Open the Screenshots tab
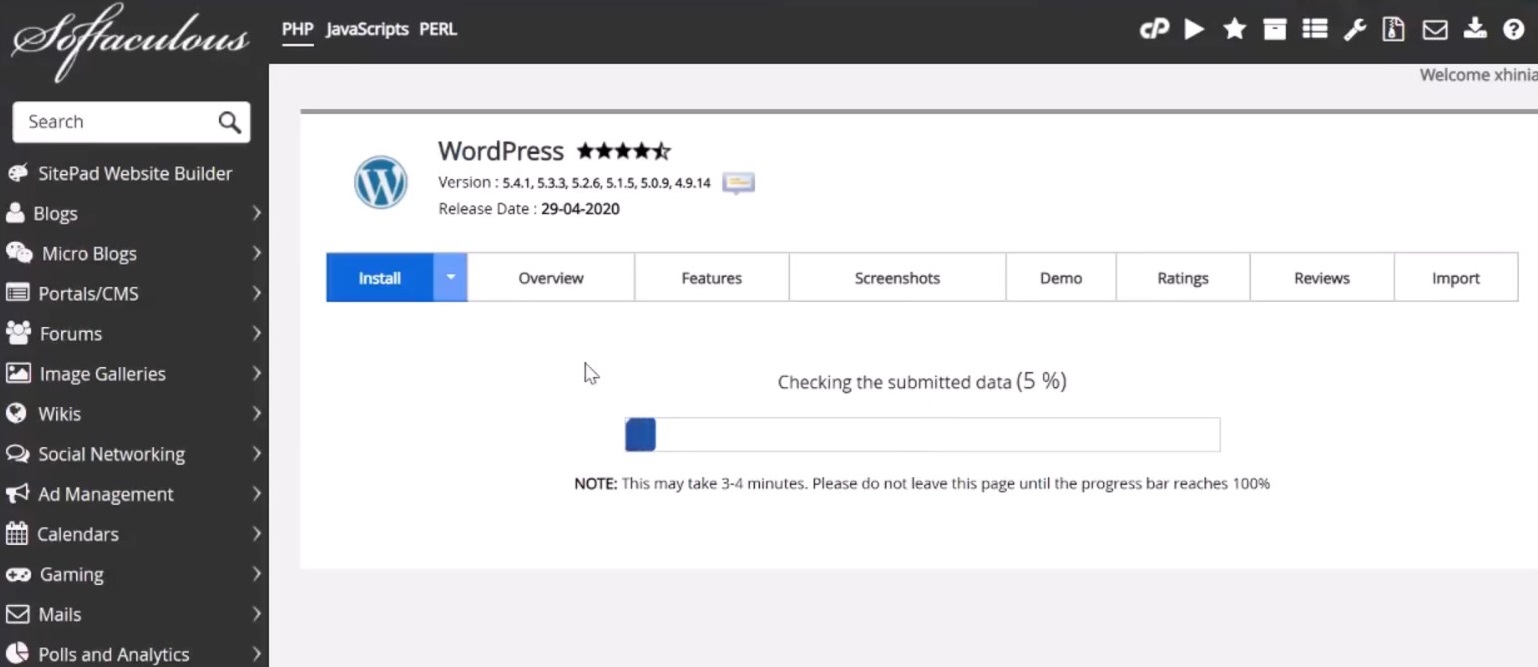 (x=897, y=277)
